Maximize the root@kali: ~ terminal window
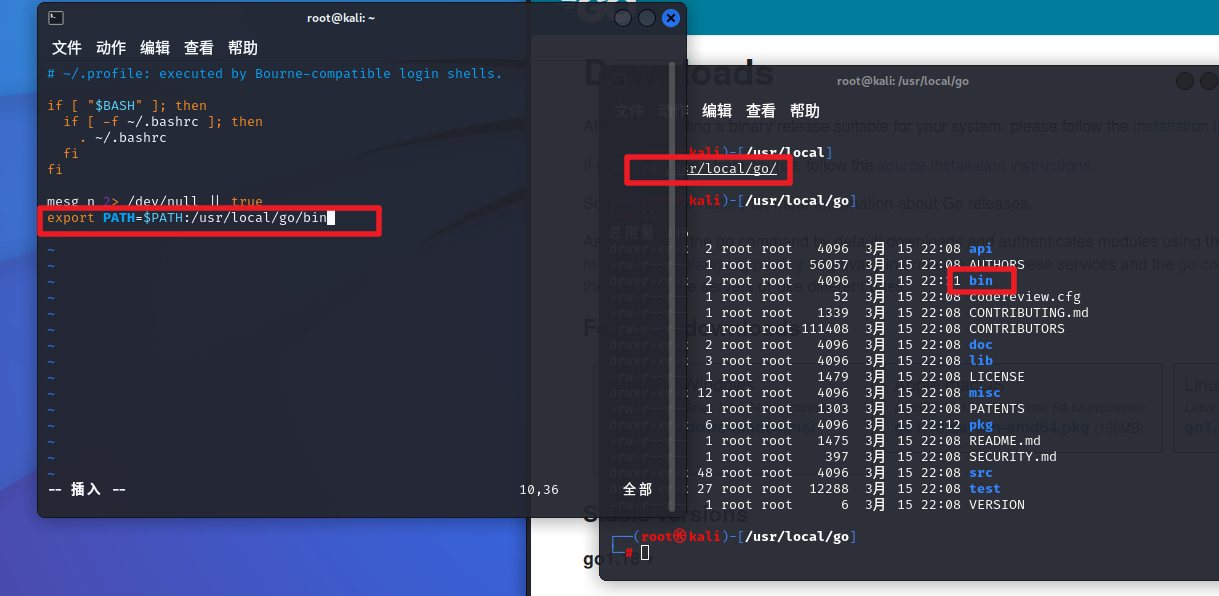 [647, 18]
